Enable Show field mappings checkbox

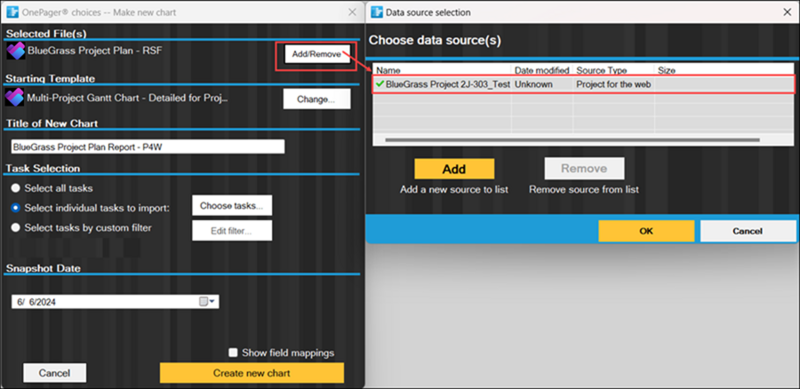(x=233, y=352)
